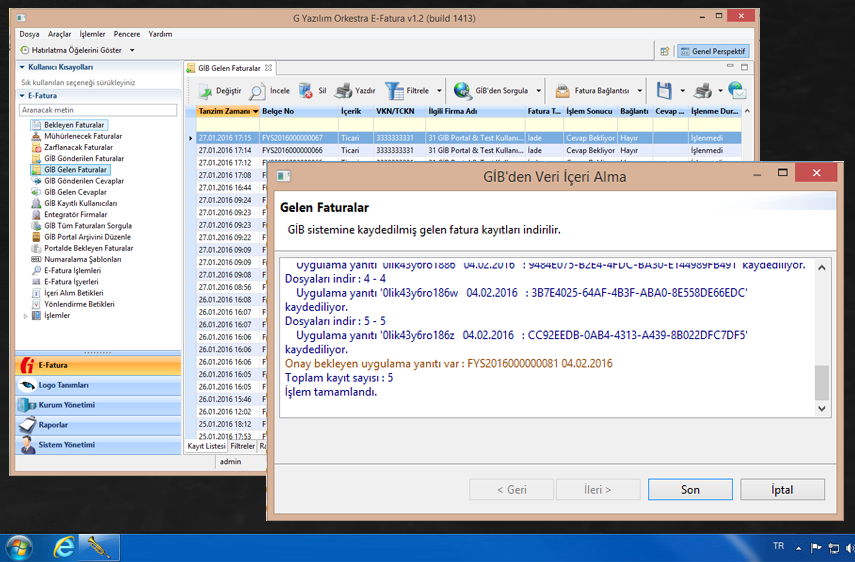Click the Son button in the dialog
The height and width of the screenshot is (562, 855).
pos(690,490)
